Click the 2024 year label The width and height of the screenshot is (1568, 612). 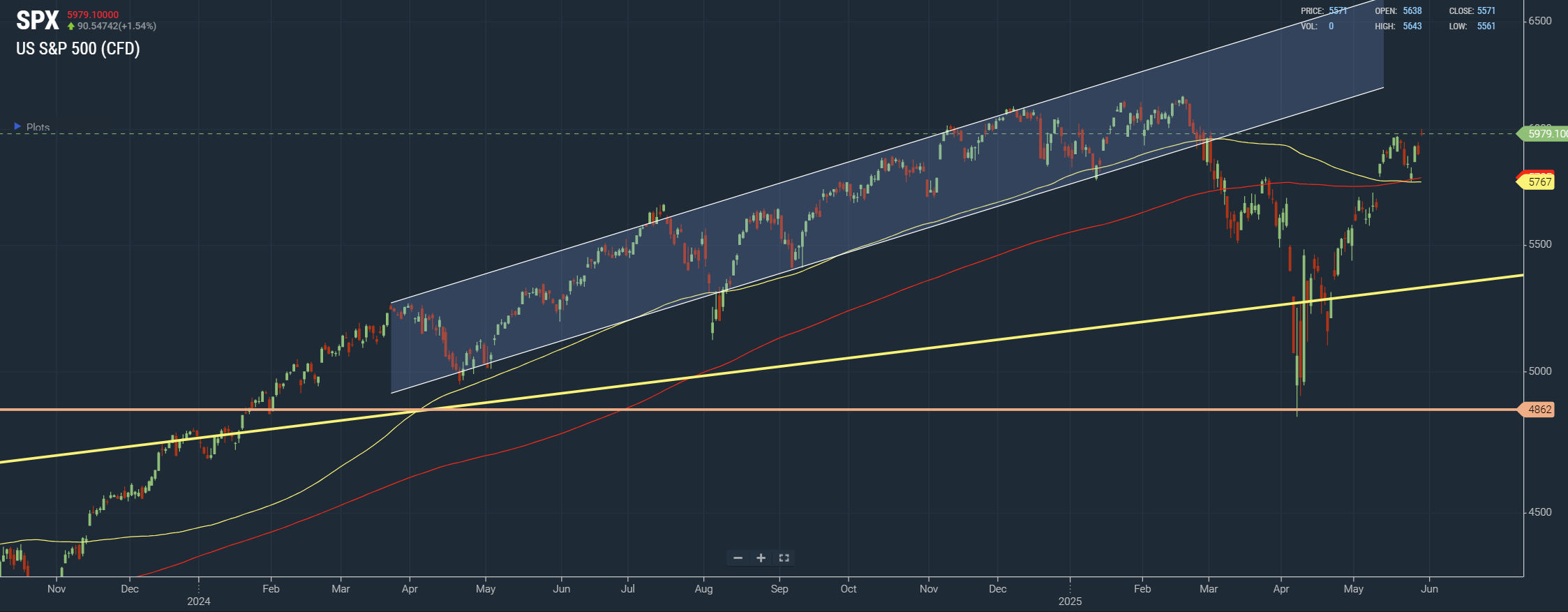point(199,602)
